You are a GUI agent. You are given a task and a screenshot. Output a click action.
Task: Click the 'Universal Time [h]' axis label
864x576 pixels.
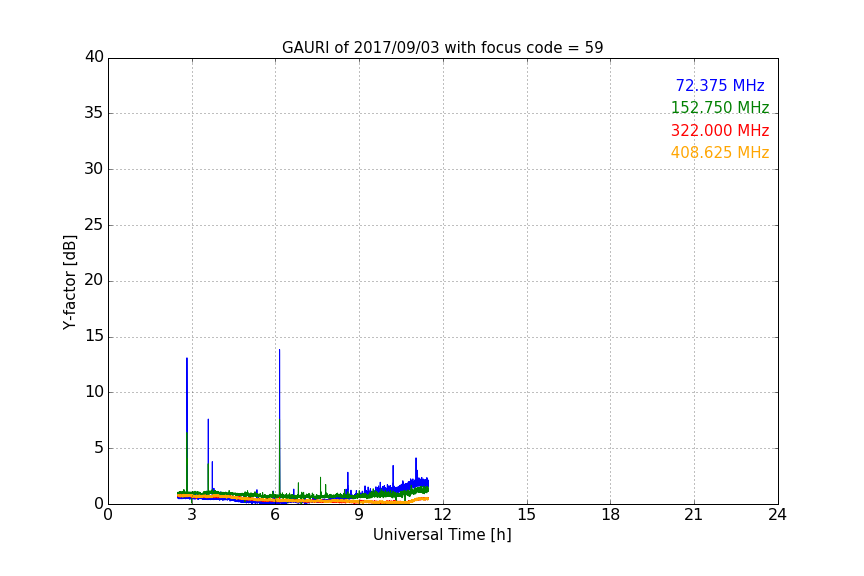[442, 535]
